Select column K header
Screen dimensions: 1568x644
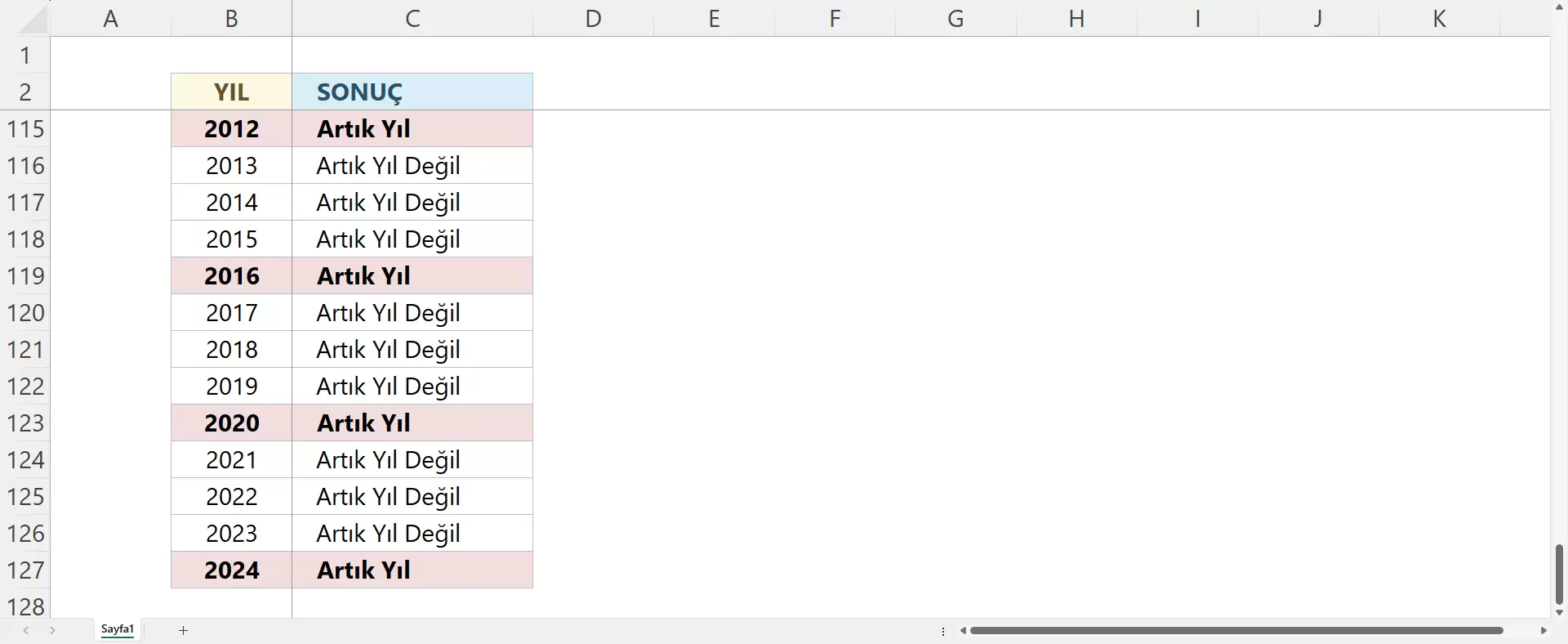(1439, 18)
